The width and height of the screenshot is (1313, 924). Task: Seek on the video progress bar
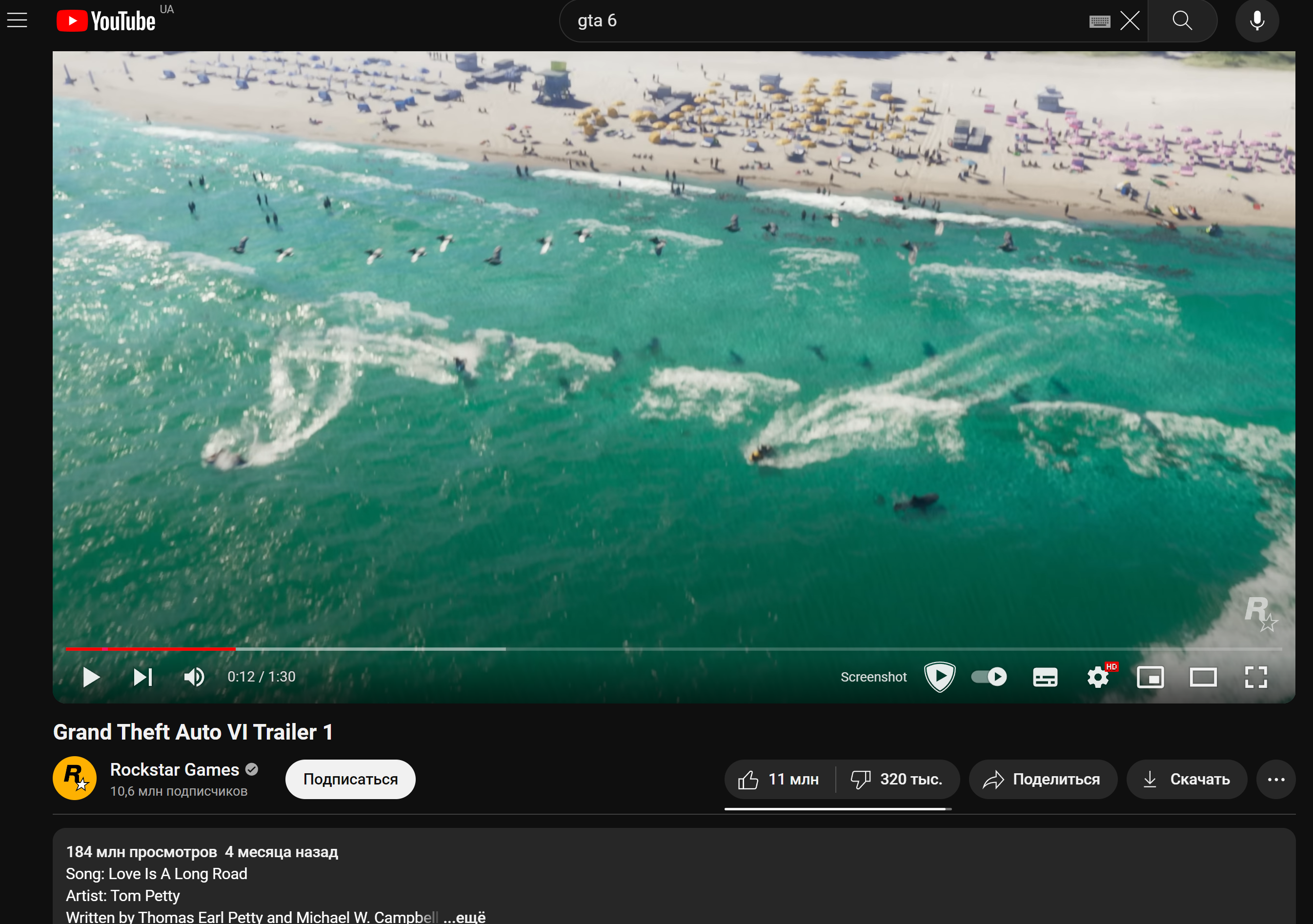point(686,649)
